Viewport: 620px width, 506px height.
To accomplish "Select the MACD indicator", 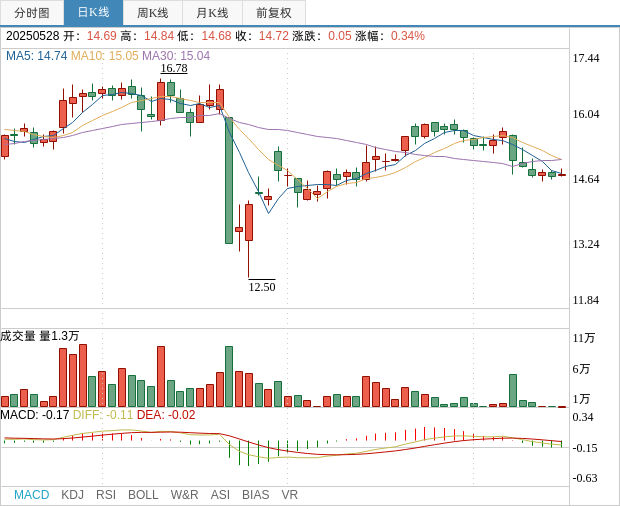I will (31, 495).
